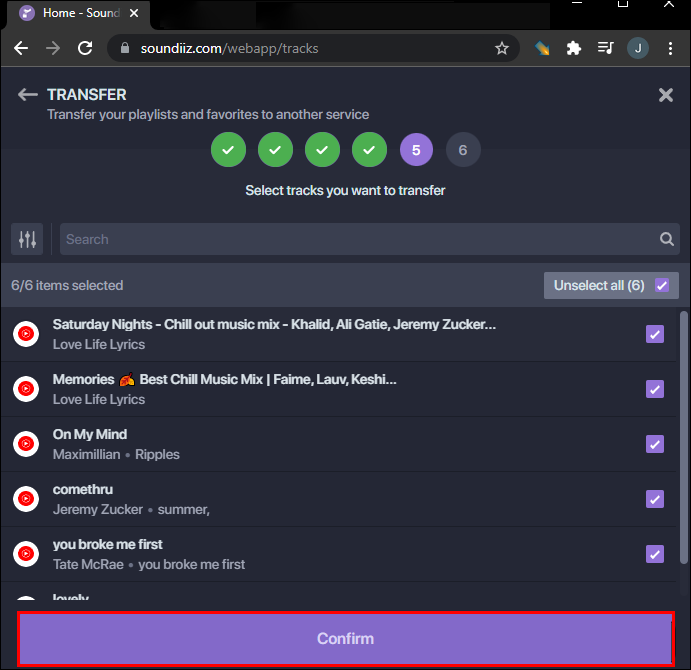The height and width of the screenshot is (670, 691).
Task: Open the media control playlist icon
Action: pyautogui.click(x=605, y=48)
